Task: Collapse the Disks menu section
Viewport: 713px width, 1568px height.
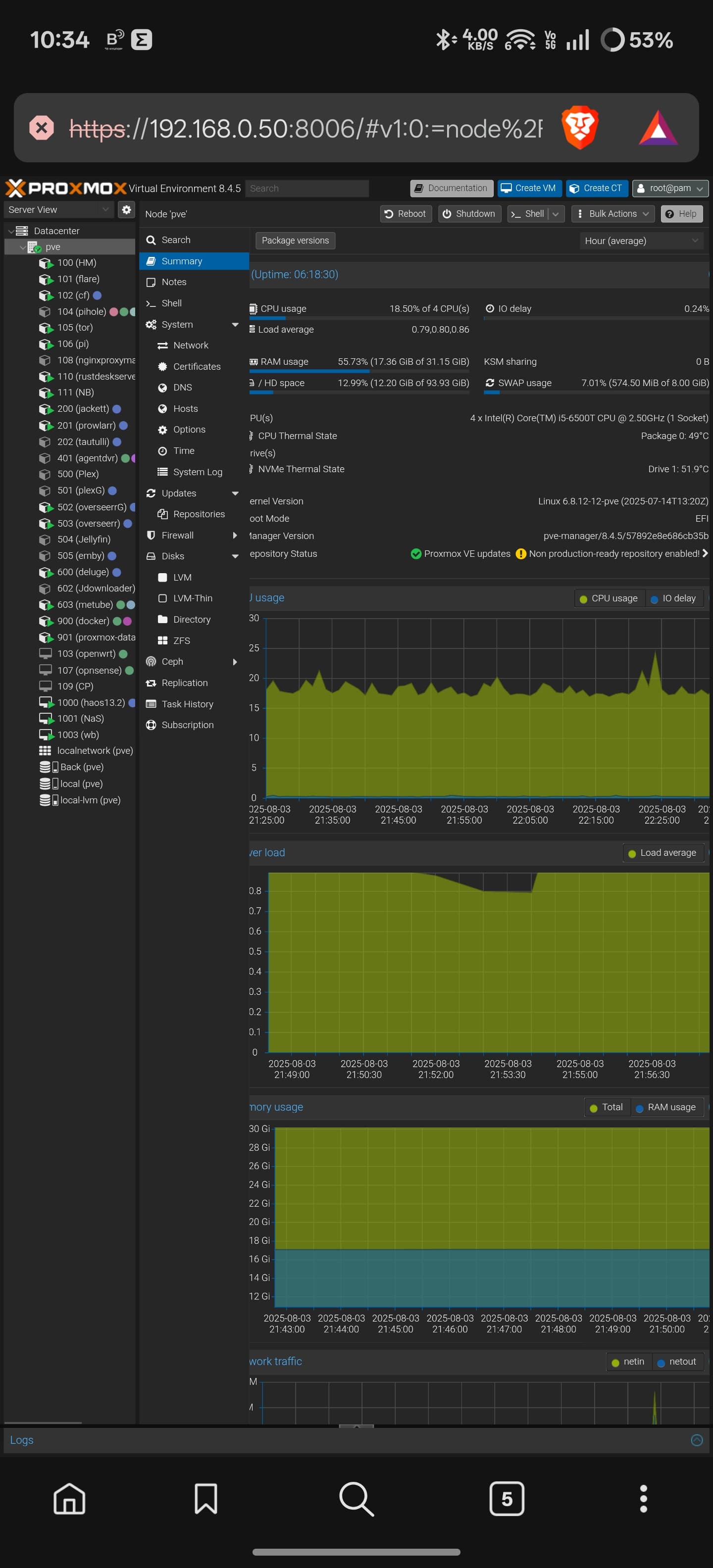Action: coord(235,556)
